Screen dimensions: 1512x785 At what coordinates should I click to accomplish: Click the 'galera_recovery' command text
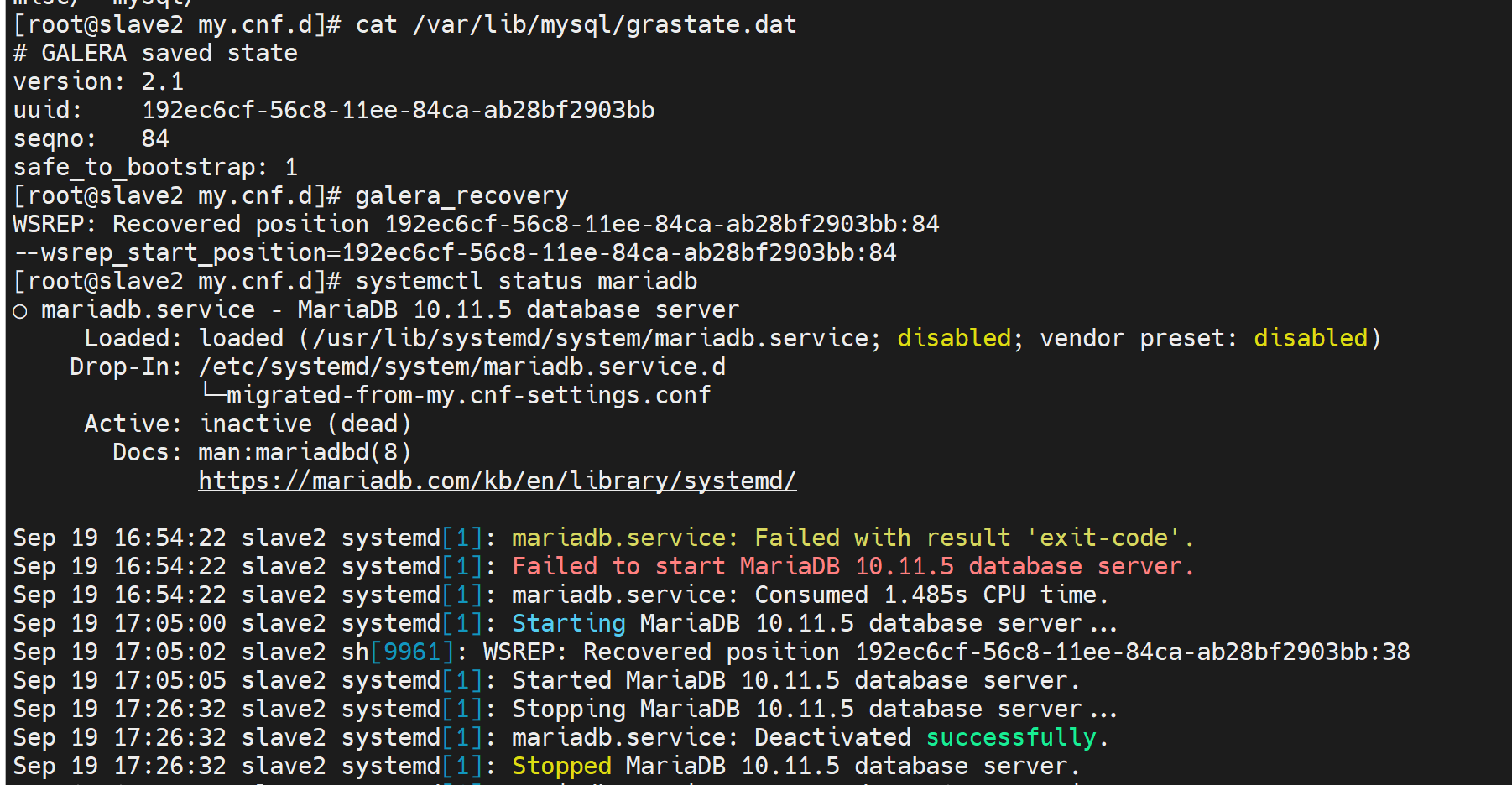(461, 195)
